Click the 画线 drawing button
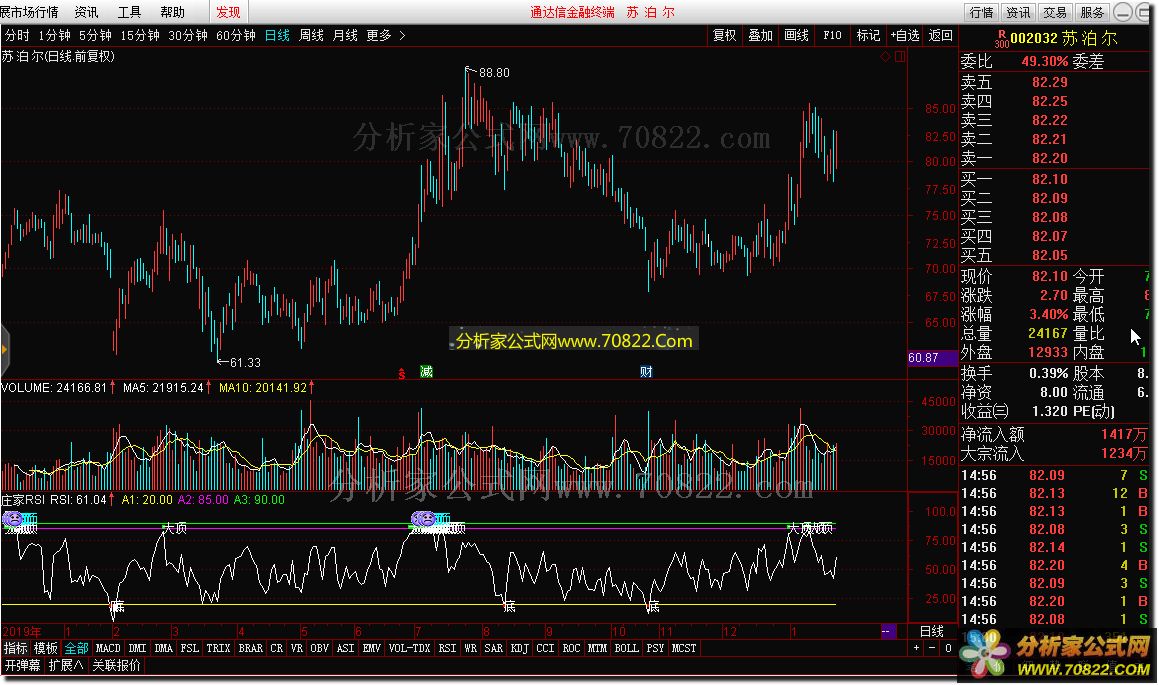Image resolution: width=1159 pixels, height=685 pixels. pos(796,35)
